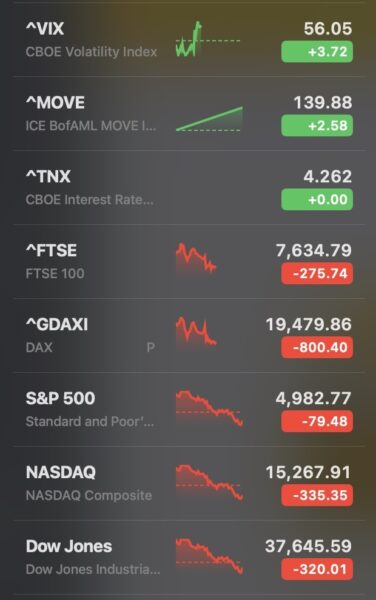
Task: Toggle the ^VIX +3.72 change badge
Action: pos(317,52)
